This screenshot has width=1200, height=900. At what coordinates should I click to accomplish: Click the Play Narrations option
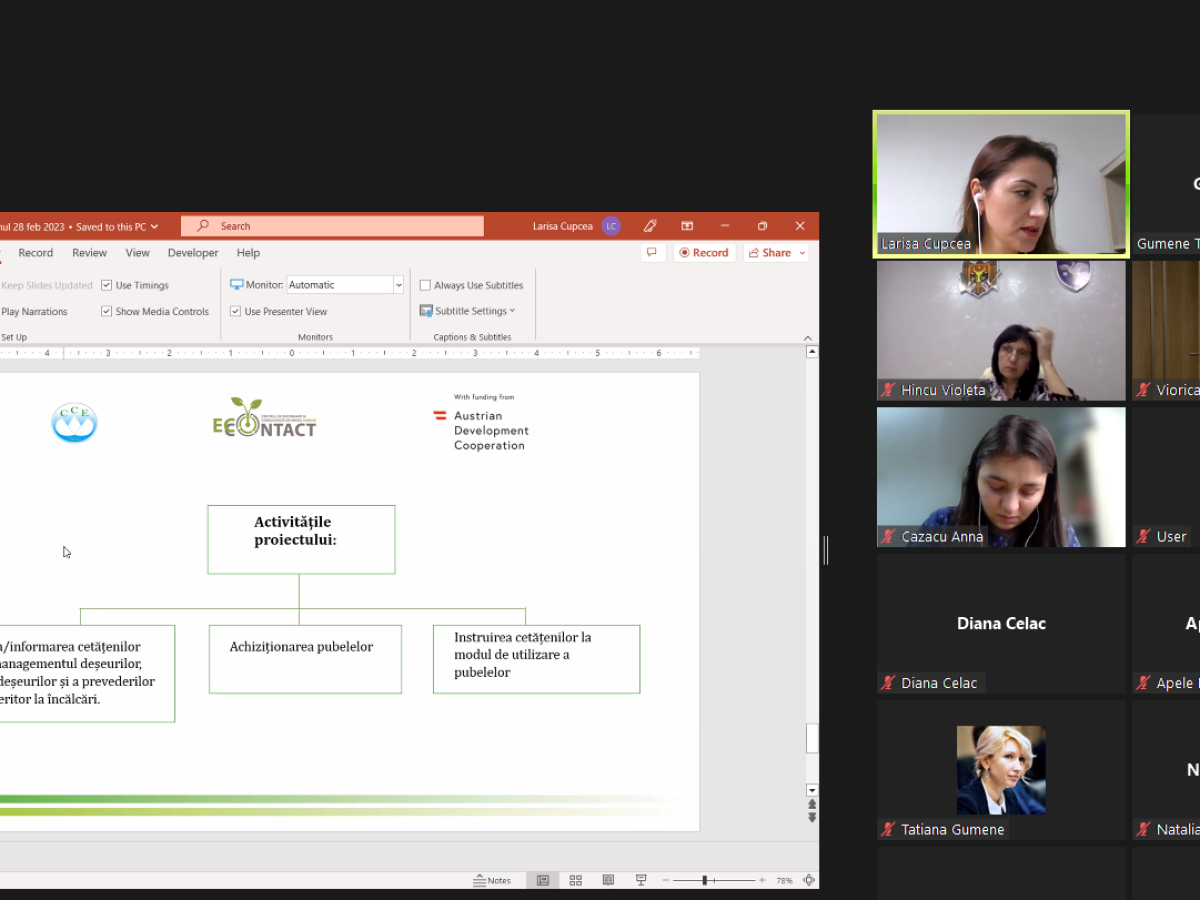click(x=34, y=311)
